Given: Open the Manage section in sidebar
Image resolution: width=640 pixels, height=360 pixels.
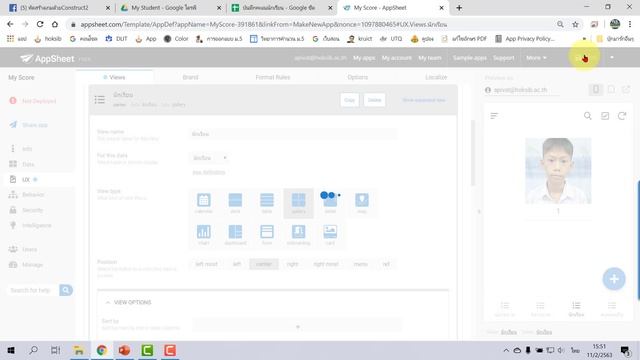Looking at the screenshot, I should tap(32, 264).
